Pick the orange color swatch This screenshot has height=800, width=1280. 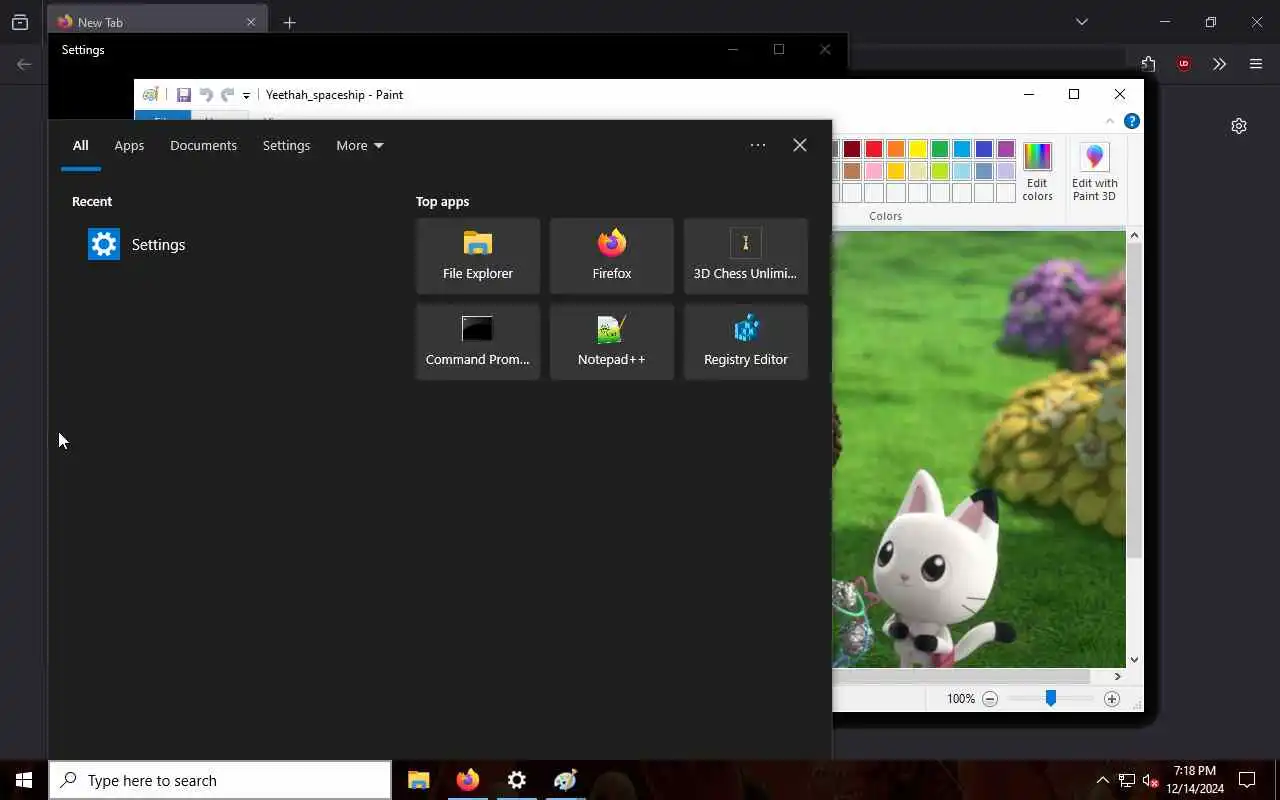coord(896,149)
